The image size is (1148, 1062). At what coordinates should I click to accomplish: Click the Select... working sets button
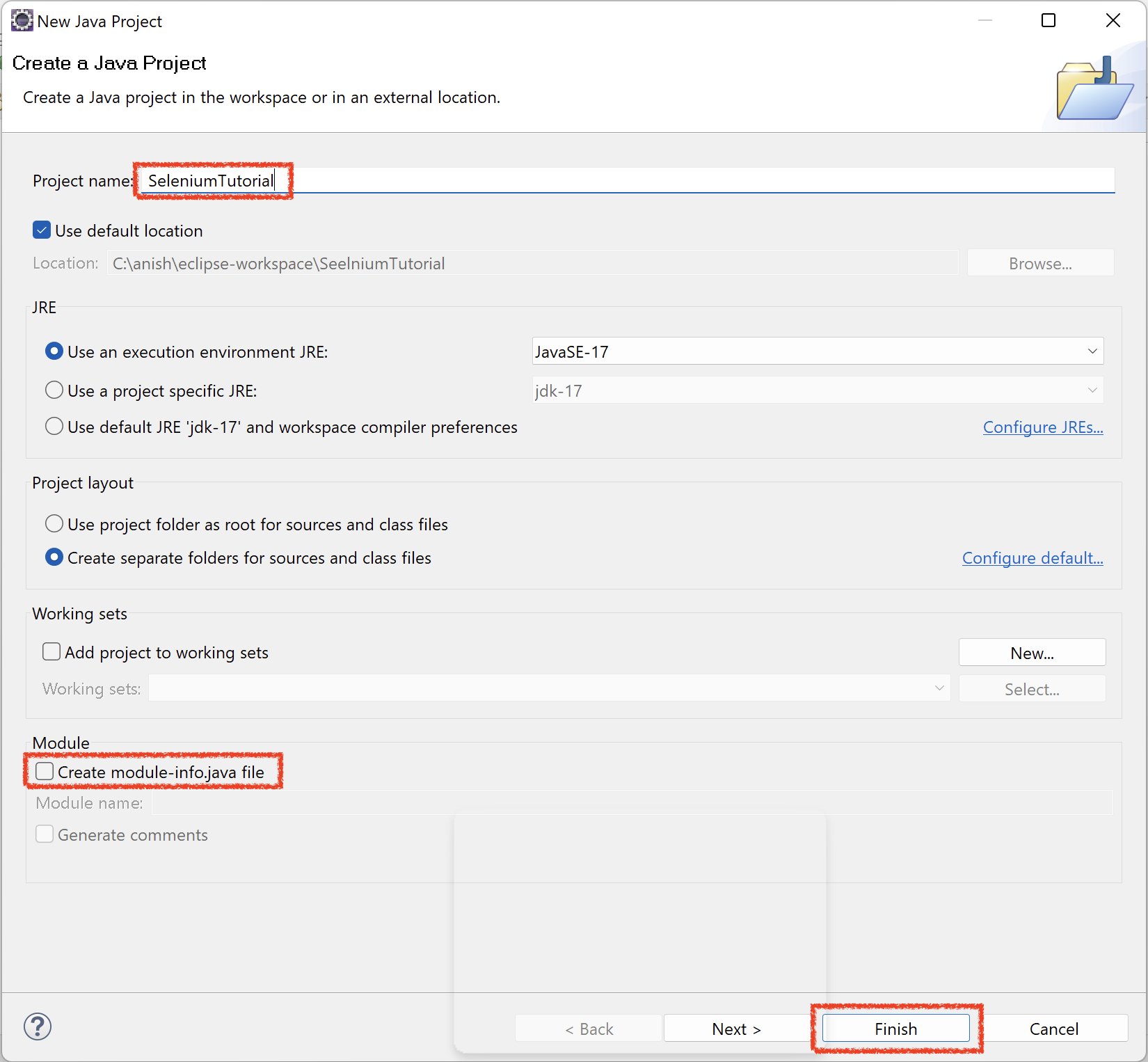pyautogui.click(x=1032, y=689)
